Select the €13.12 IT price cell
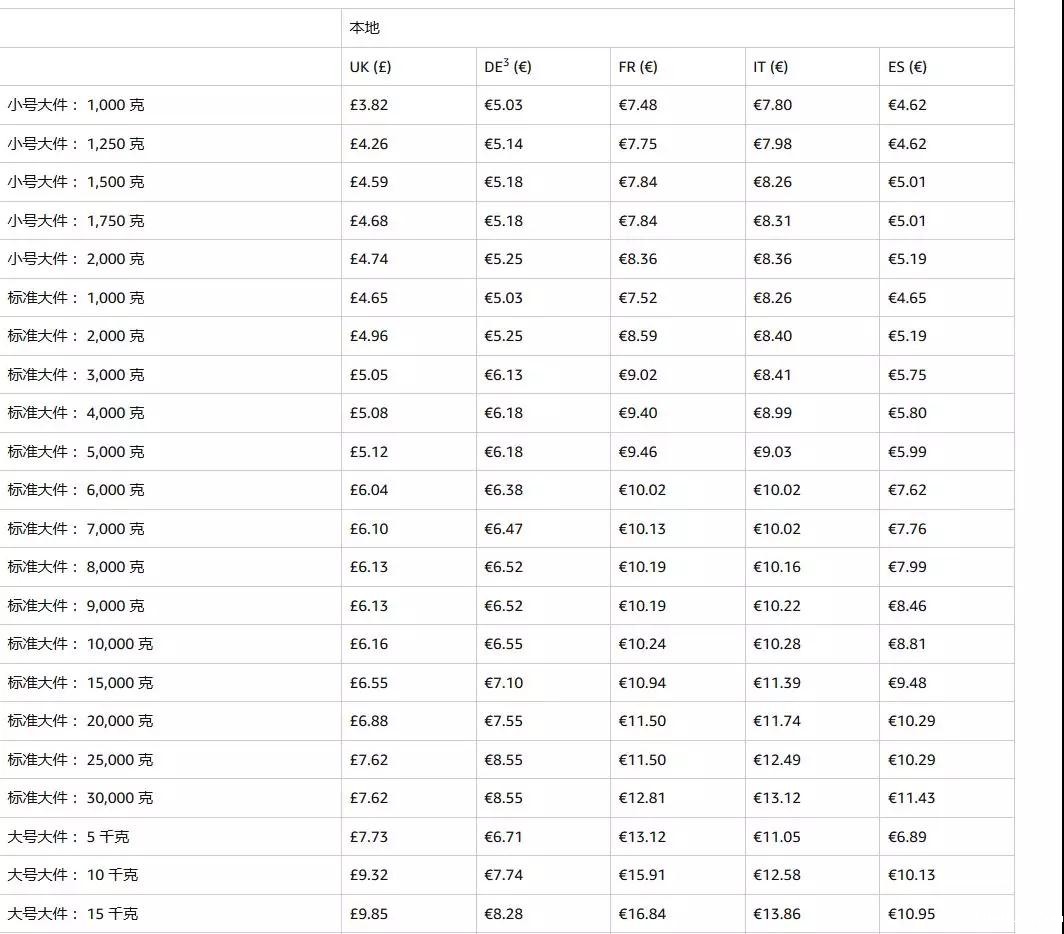This screenshot has height=934, width=1064. tap(777, 798)
